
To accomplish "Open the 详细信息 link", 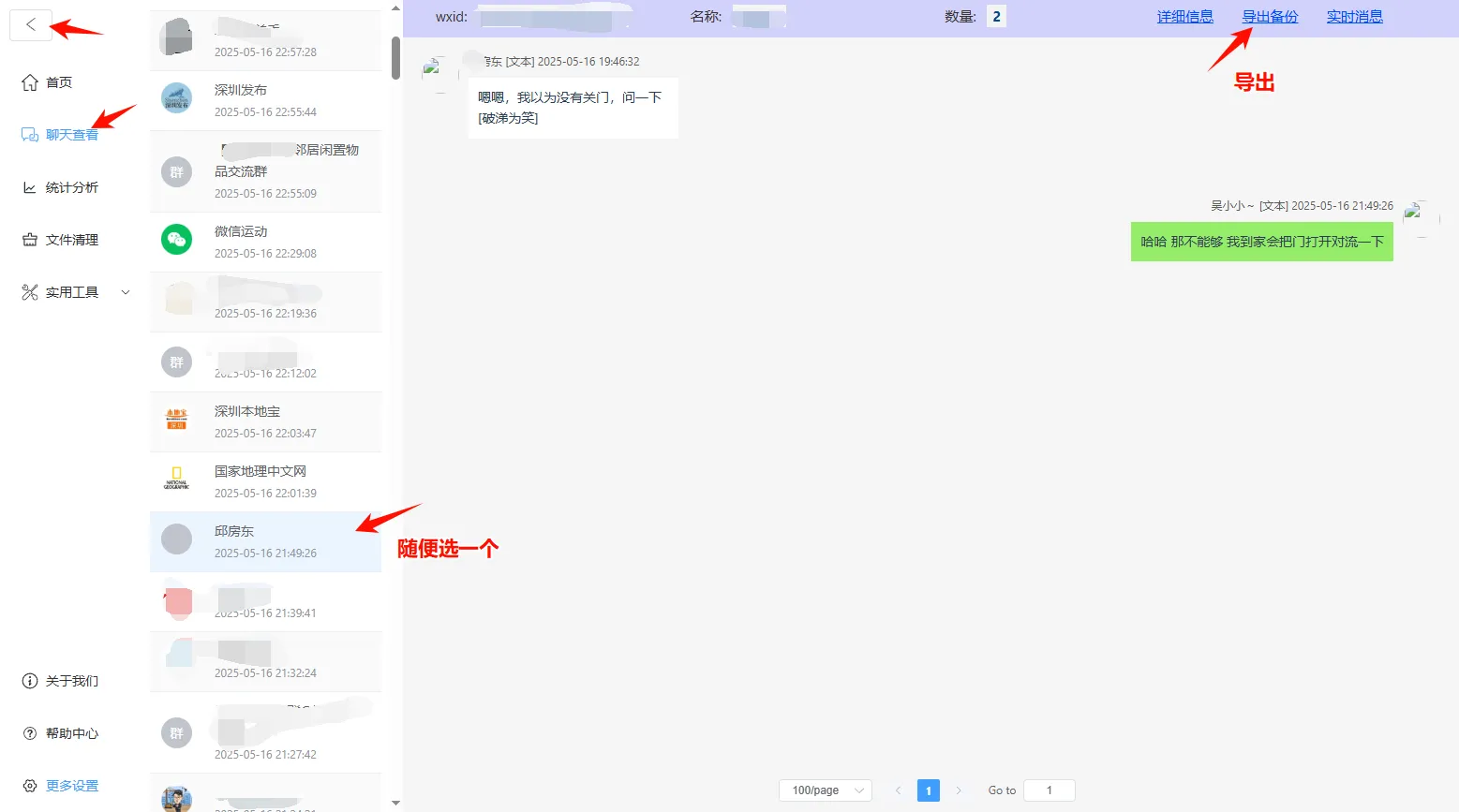I will [1184, 16].
